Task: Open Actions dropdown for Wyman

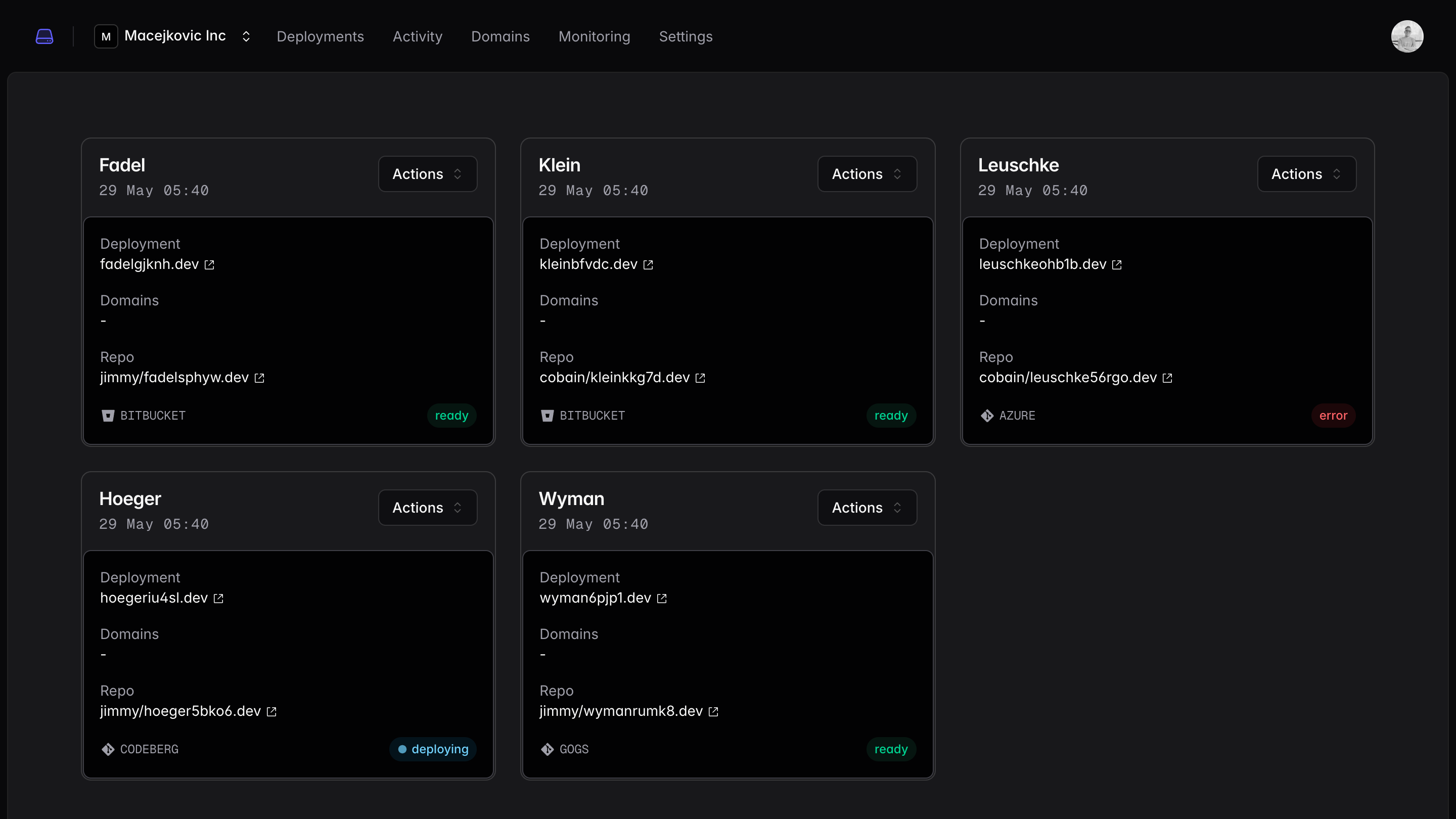Action: [867, 508]
